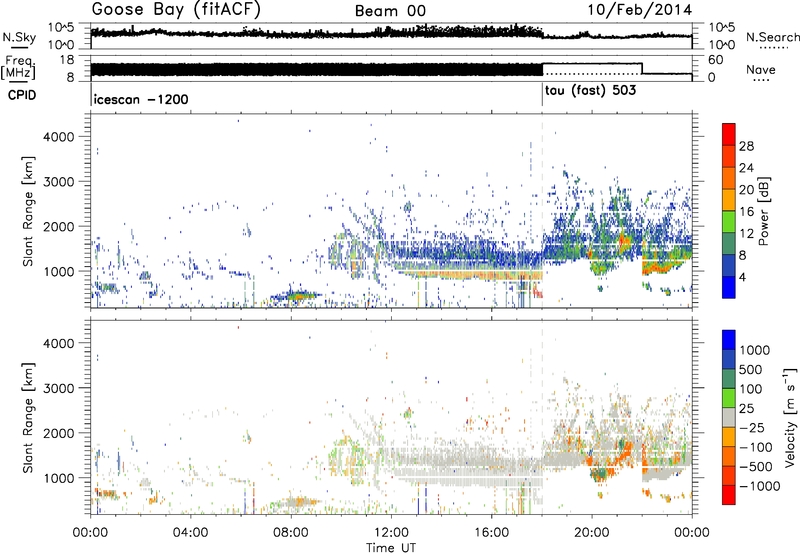Screen dimensions: 800x554
Task: Click the 8 tick on Power colorbar
Action: click(x=744, y=256)
